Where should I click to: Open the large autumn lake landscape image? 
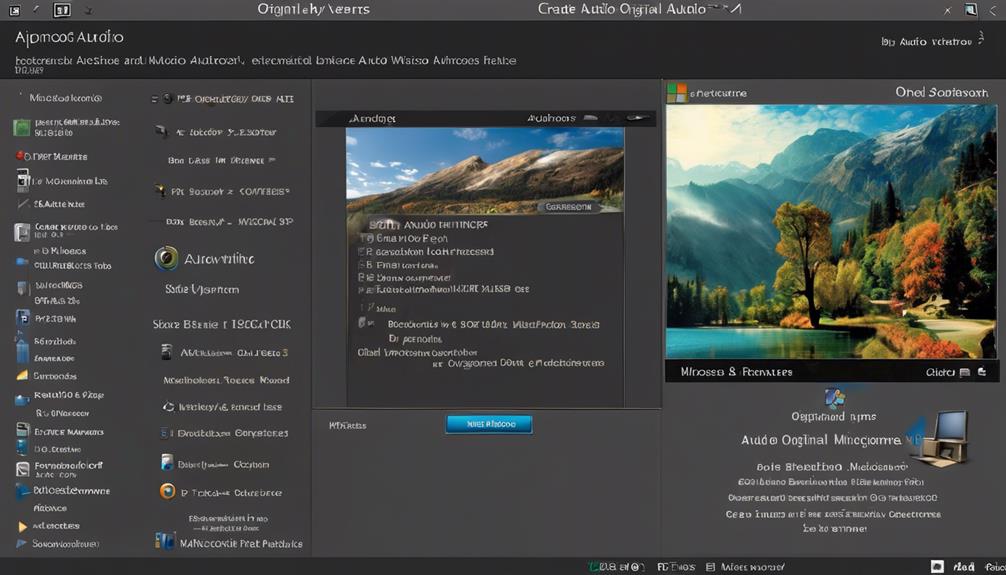pos(831,232)
